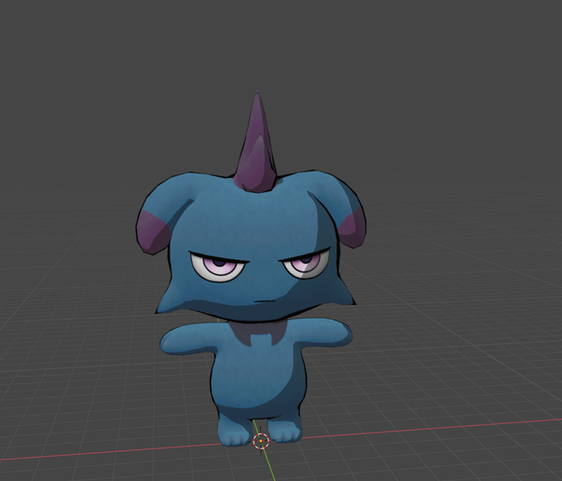
Task: Click the character's eye on the shaded side
Action: click(306, 265)
